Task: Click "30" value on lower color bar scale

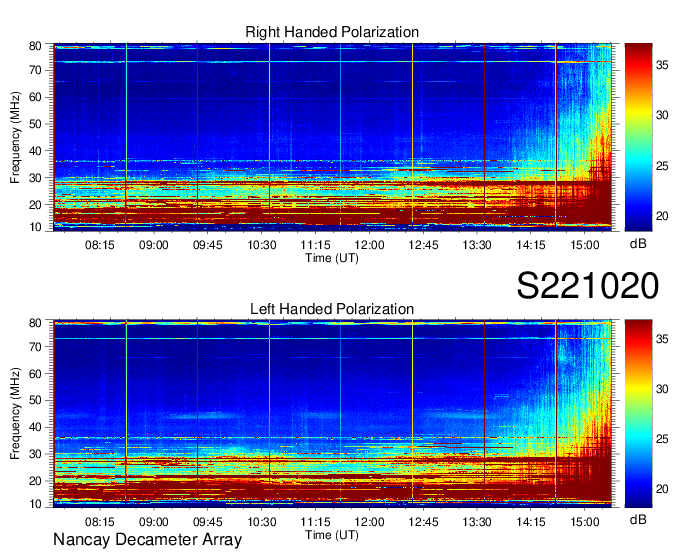Action: click(662, 389)
